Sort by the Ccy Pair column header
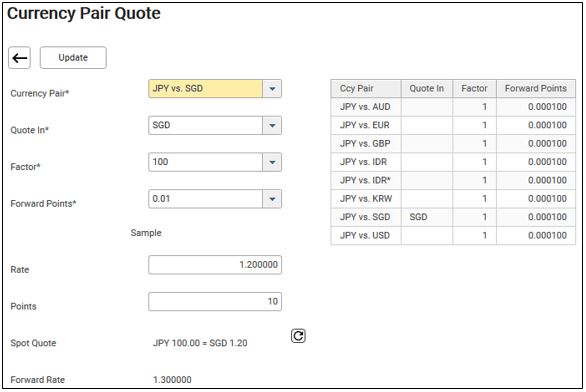The image size is (586, 392). 366,89
